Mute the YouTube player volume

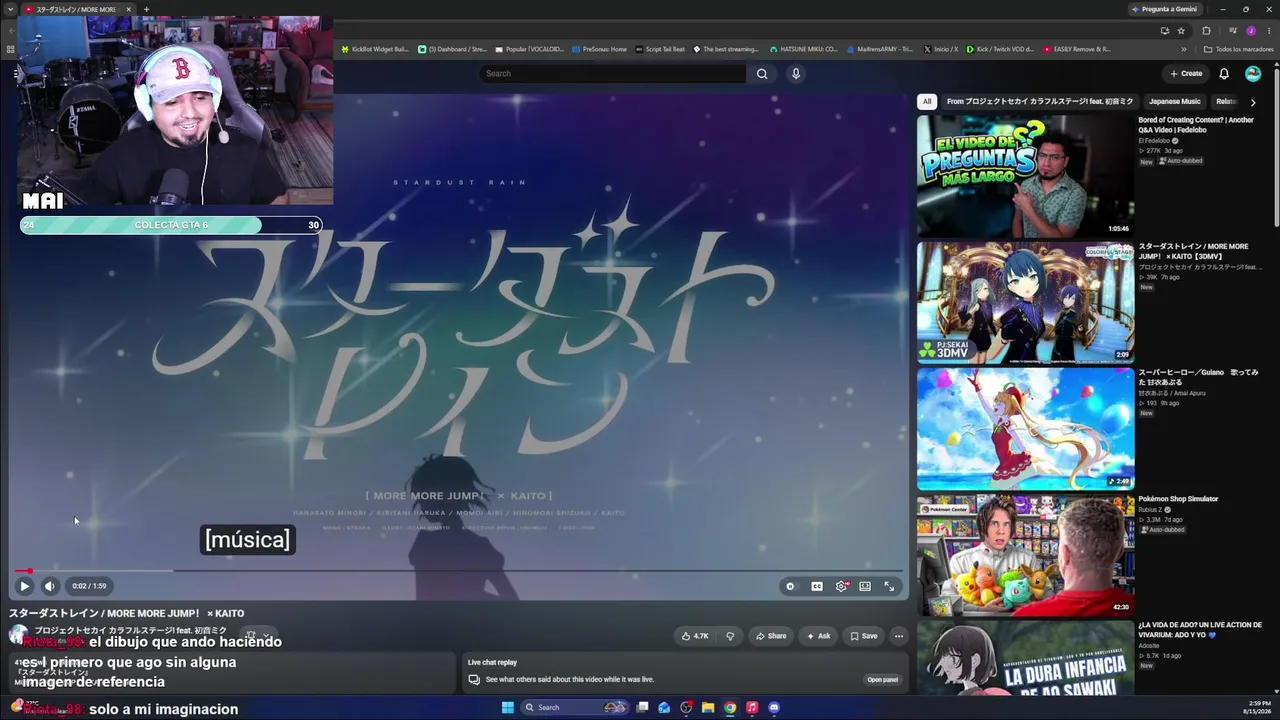[49, 586]
